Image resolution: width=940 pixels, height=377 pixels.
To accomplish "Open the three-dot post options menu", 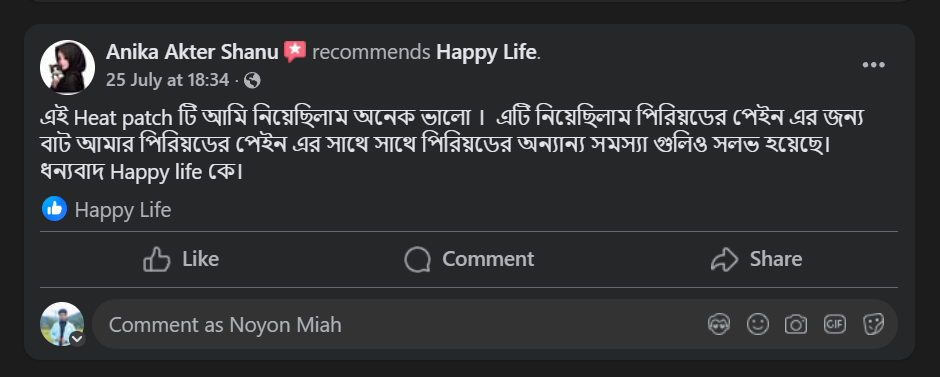I will point(873,65).
